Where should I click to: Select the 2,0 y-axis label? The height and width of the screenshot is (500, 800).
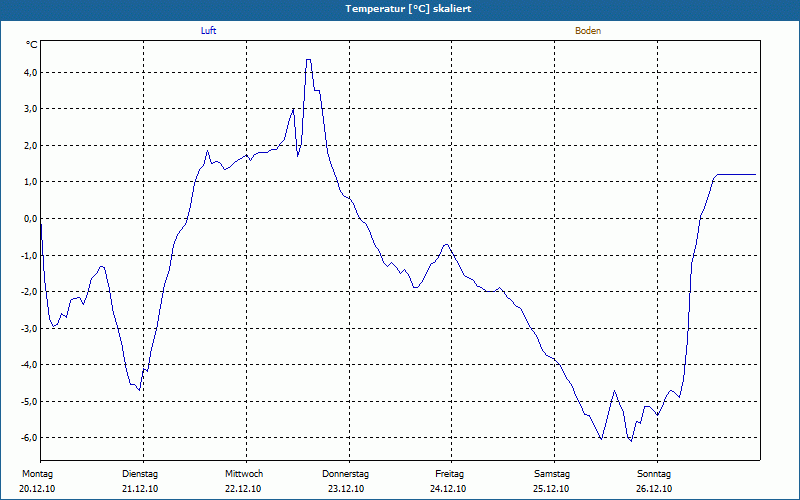(x=30, y=145)
